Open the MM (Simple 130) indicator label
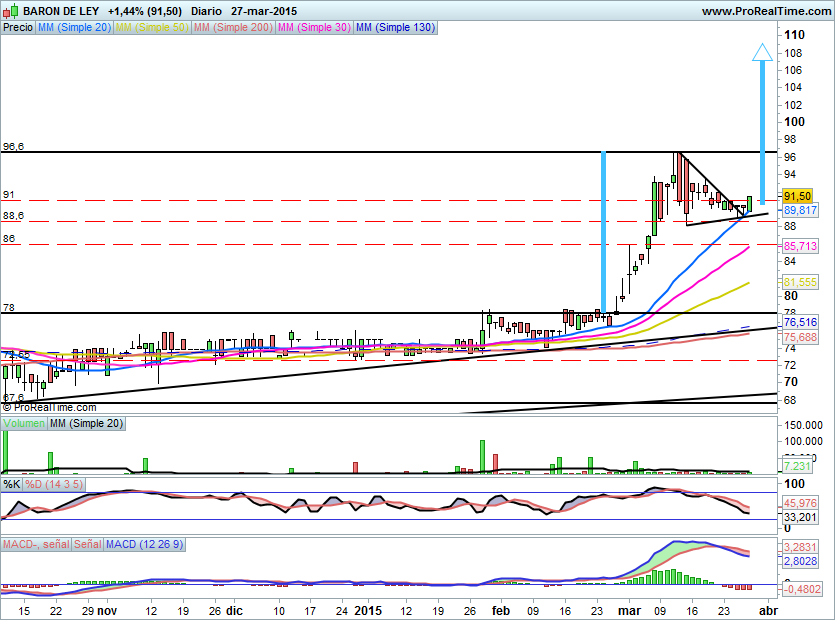The image size is (835, 620). click(x=395, y=28)
